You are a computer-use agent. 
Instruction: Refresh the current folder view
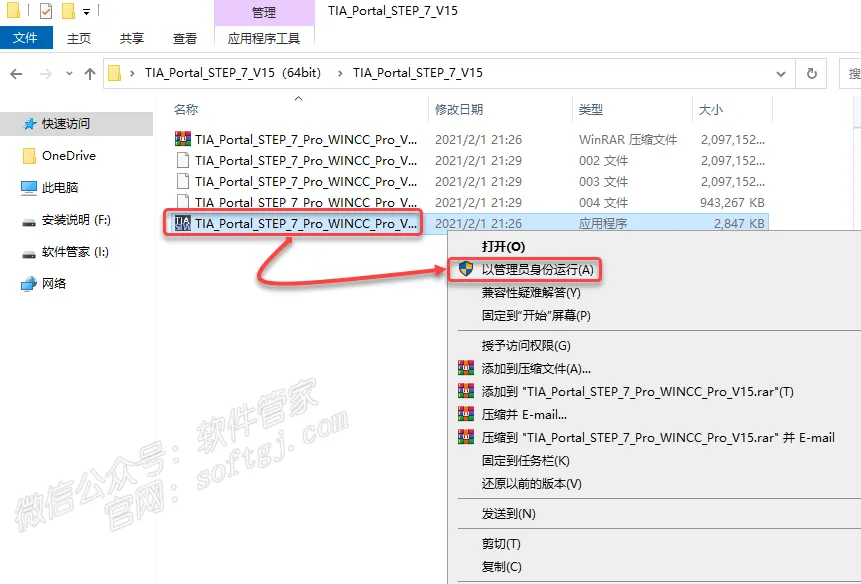click(x=811, y=73)
